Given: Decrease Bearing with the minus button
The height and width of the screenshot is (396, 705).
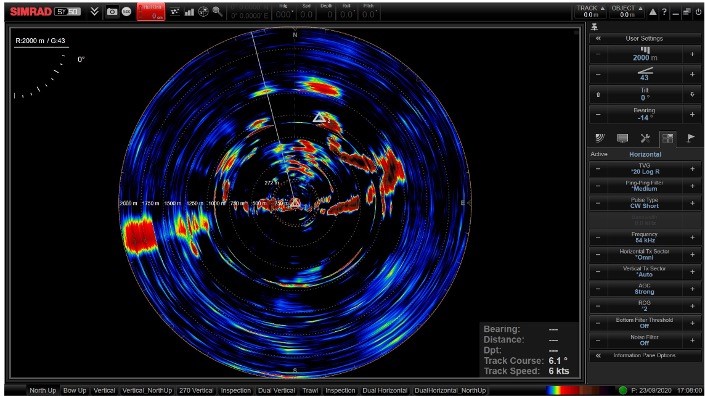Looking at the screenshot, I should (x=598, y=114).
